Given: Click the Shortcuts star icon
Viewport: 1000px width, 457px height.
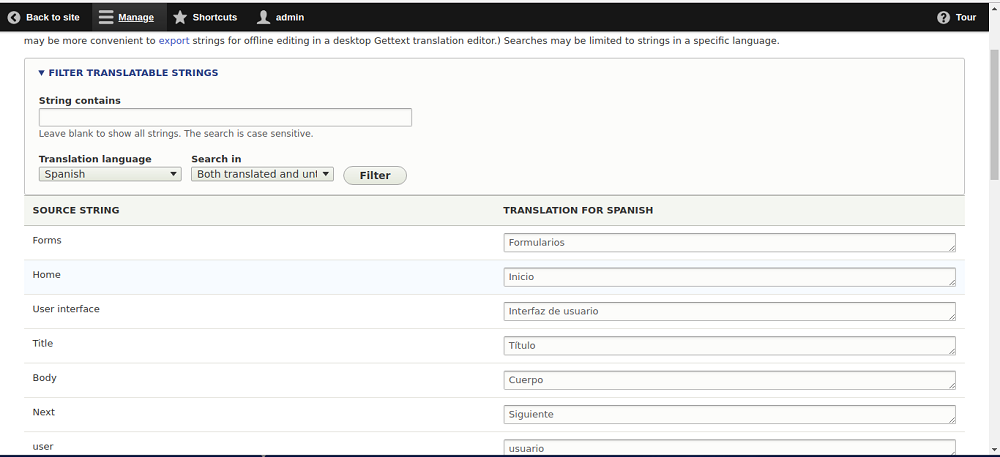Looking at the screenshot, I should 180,17.
